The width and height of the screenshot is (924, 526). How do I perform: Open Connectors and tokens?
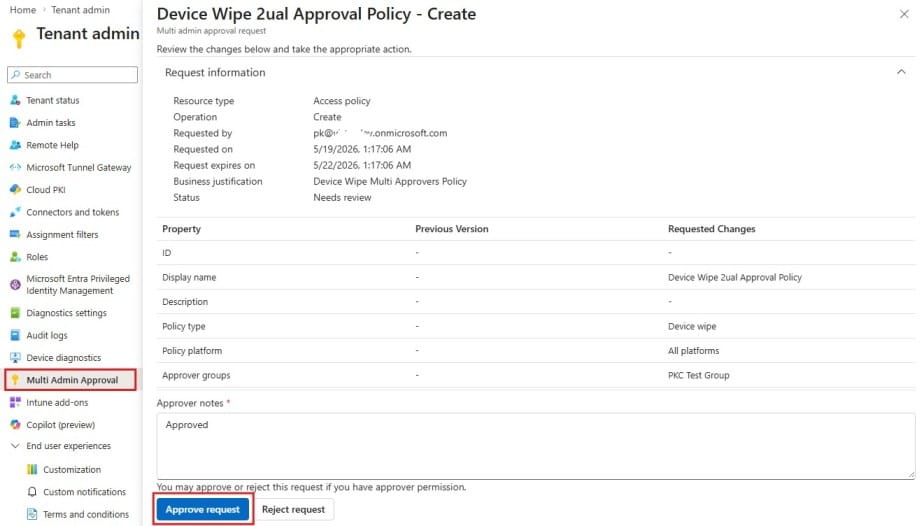click(71, 212)
